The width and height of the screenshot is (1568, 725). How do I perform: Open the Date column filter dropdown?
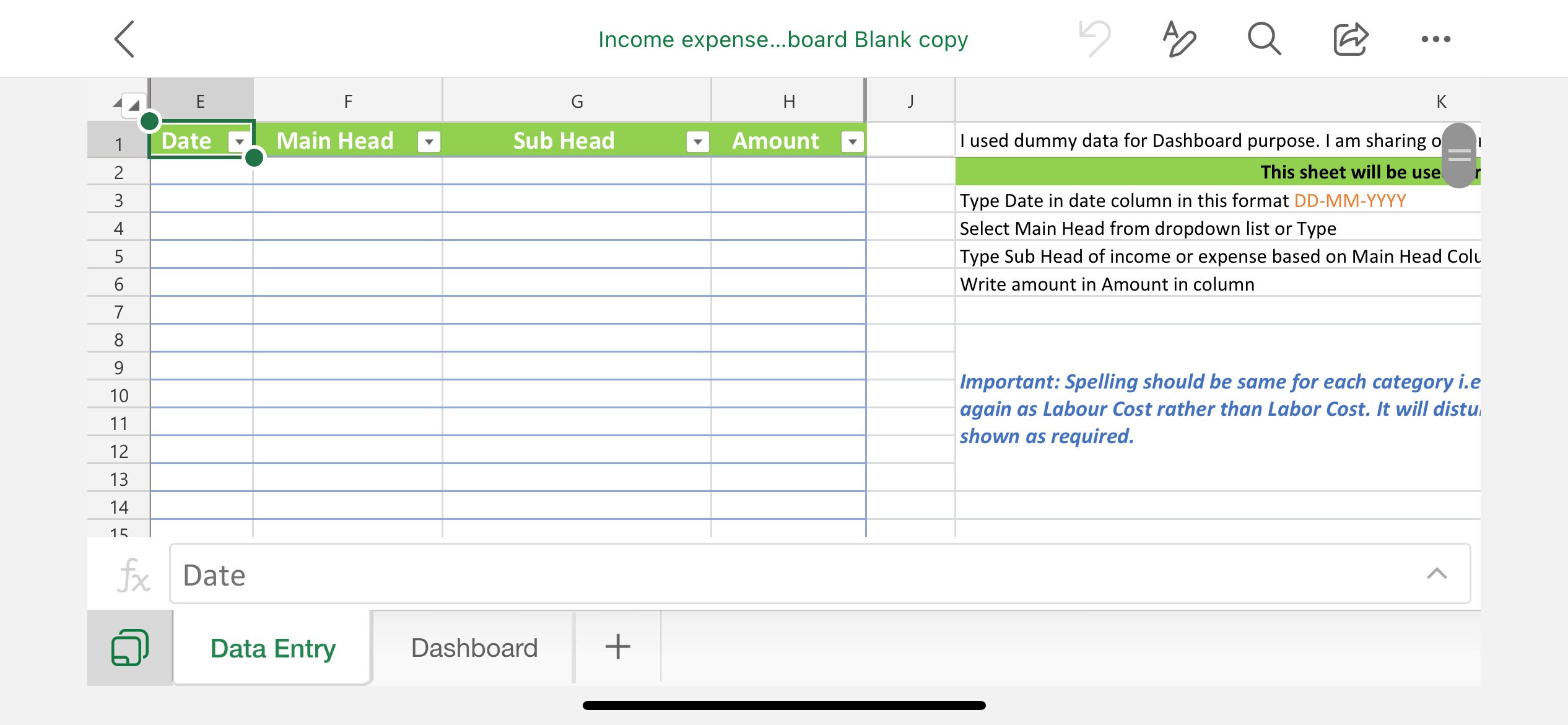[238, 141]
